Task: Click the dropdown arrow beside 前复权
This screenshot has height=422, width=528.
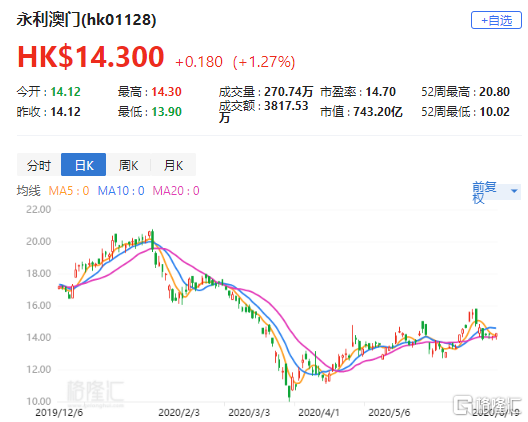Action: click(x=514, y=191)
